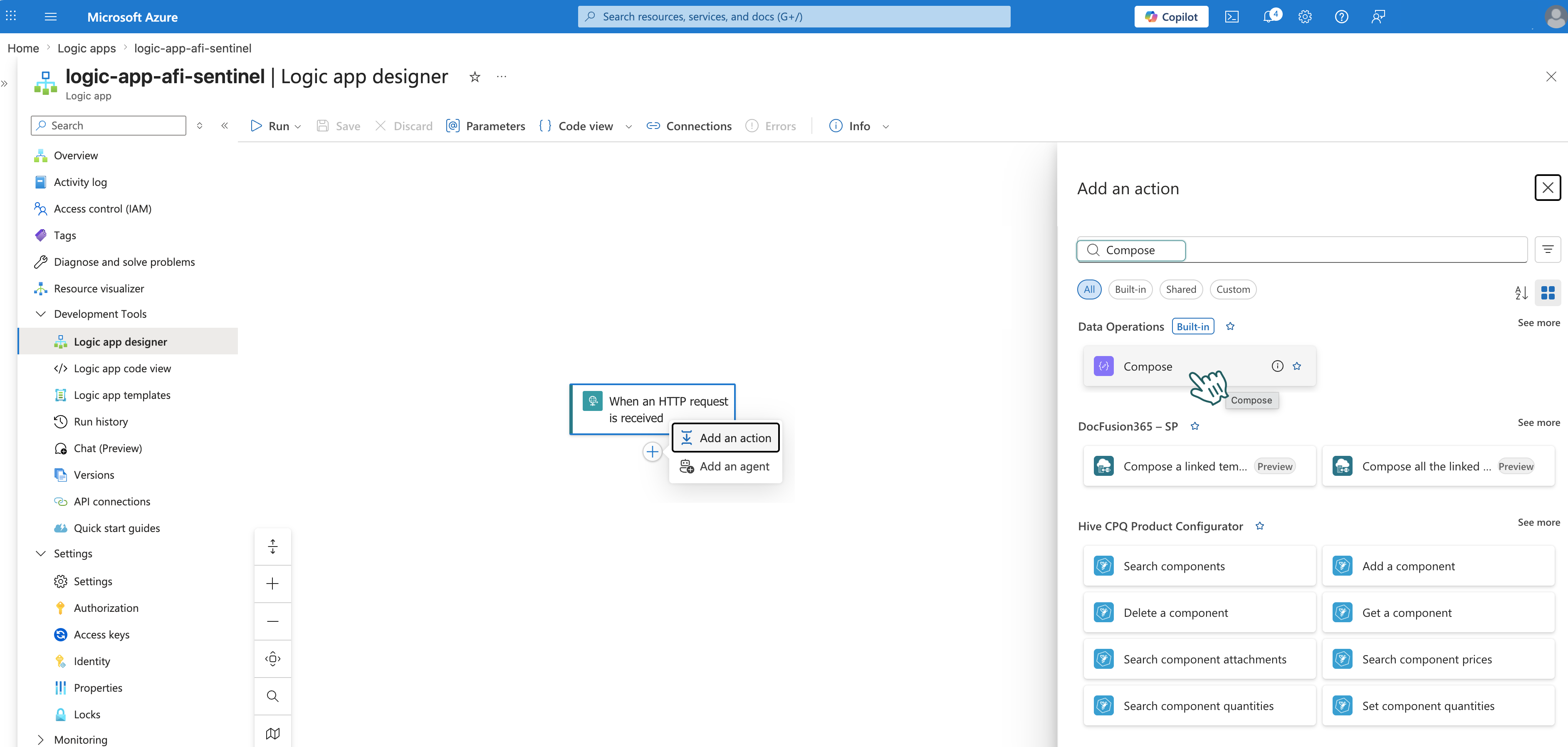Viewport: 1568px width, 747px height.
Task: Click the resource menu Search field
Action: pos(109,126)
